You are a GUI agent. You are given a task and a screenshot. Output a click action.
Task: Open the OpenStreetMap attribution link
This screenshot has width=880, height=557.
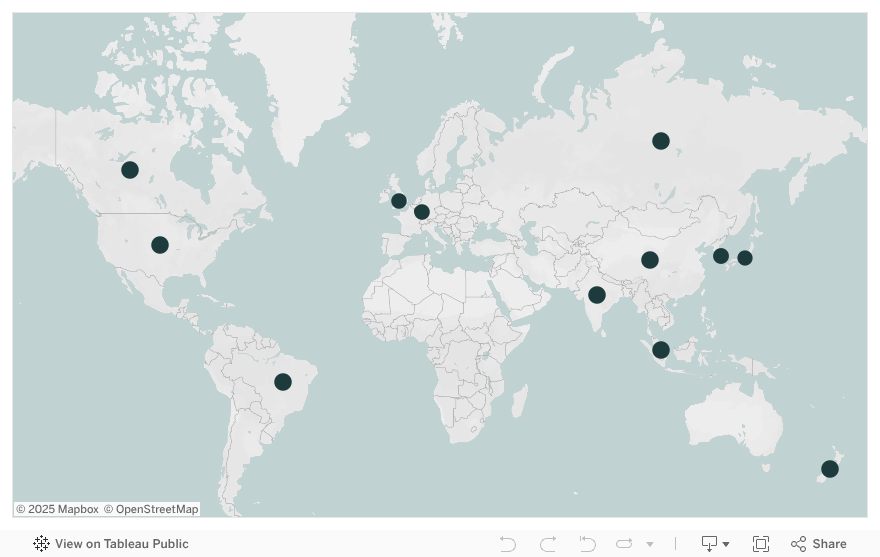tap(151, 509)
